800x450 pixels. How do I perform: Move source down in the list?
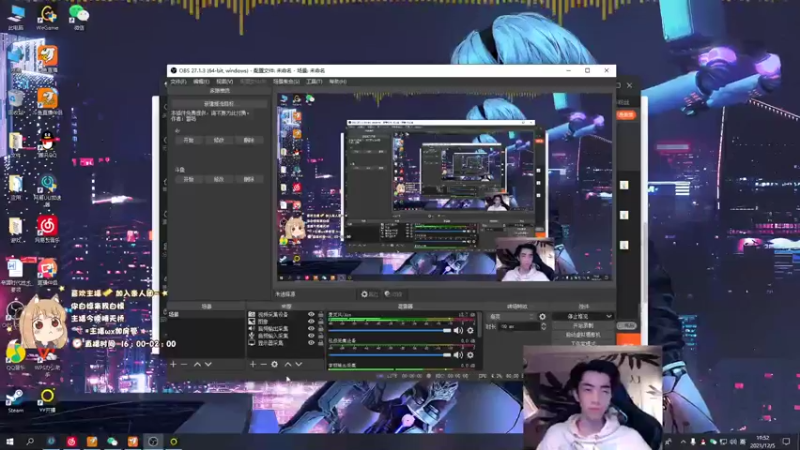(x=299, y=364)
